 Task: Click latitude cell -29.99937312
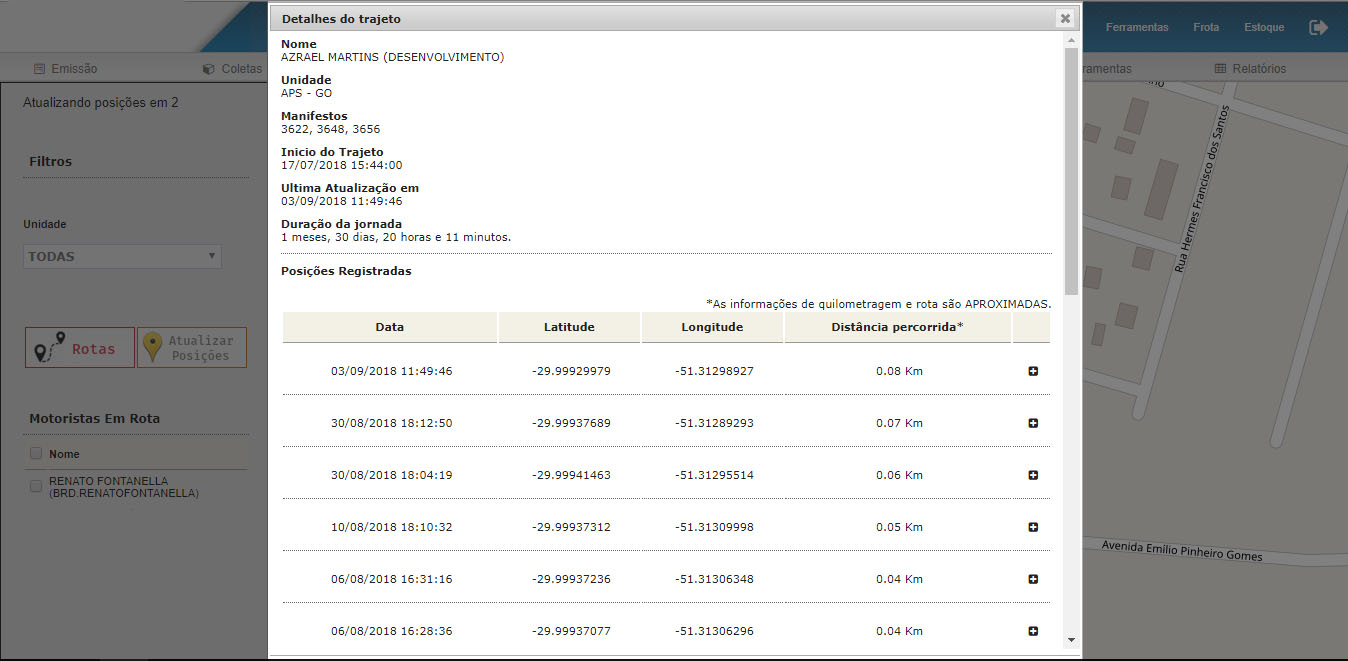pyautogui.click(x=571, y=527)
